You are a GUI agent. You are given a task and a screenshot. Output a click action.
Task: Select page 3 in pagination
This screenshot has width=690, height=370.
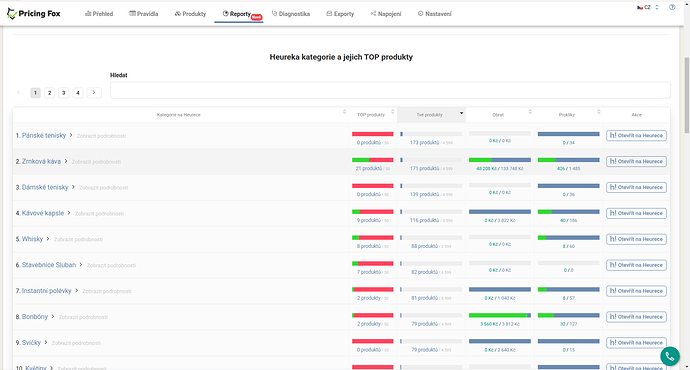tap(64, 93)
